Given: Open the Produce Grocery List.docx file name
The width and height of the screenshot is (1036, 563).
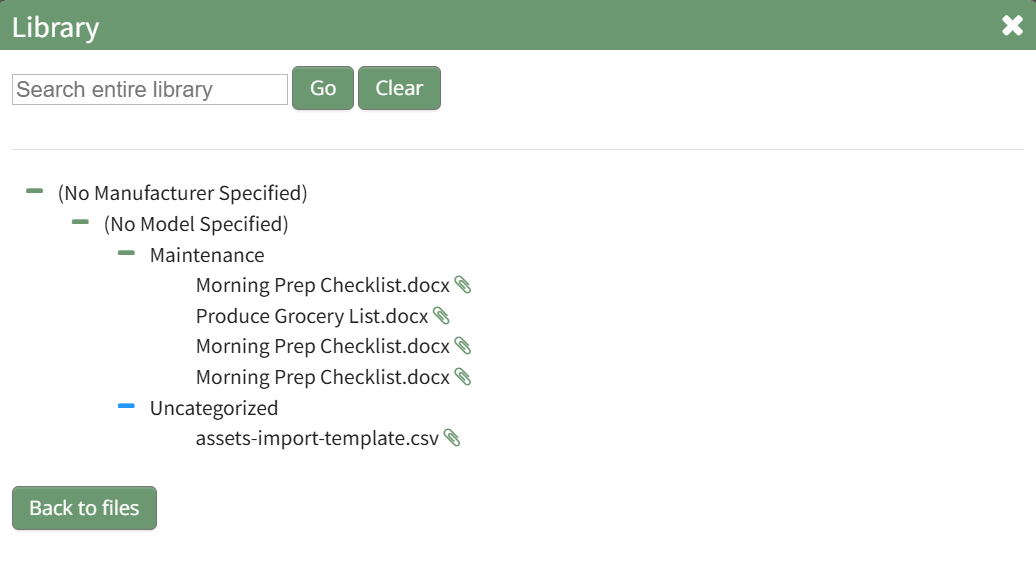Looking at the screenshot, I should (x=312, y=316).
